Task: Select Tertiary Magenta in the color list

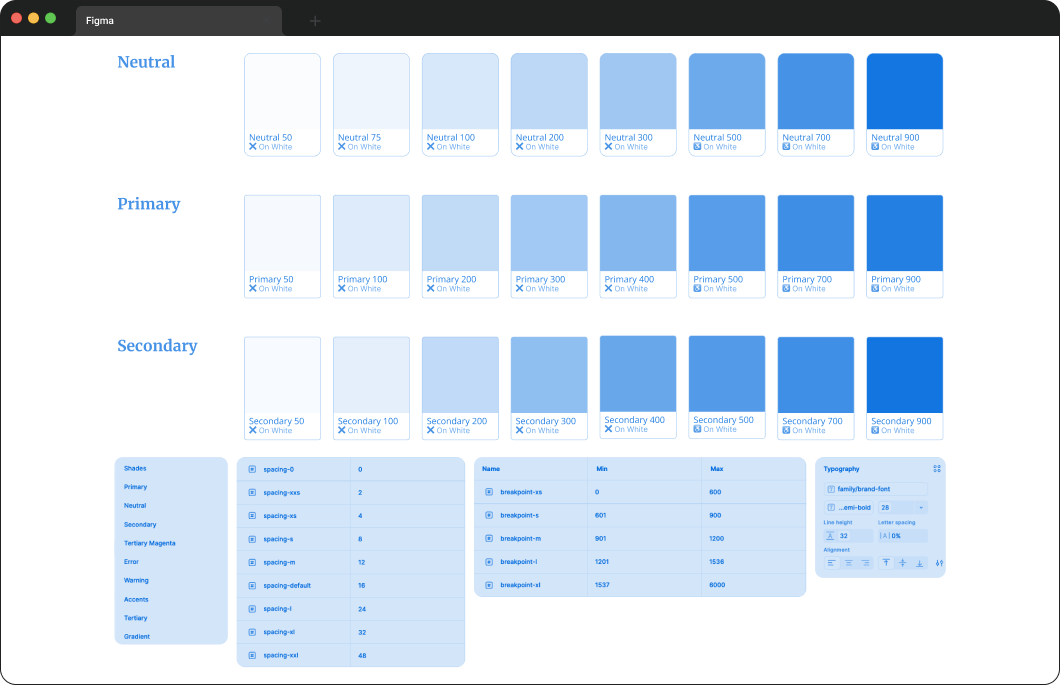Action: [x=150, y=543]
